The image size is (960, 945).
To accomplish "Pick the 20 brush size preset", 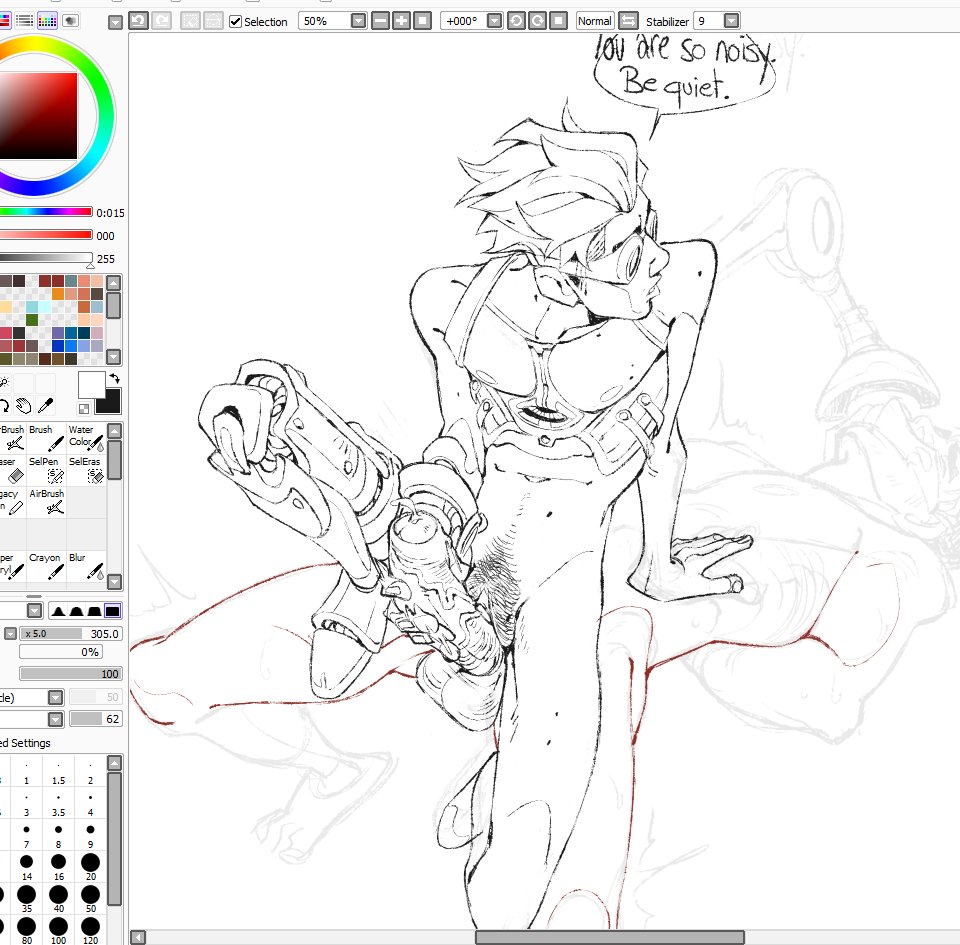I will point(91,867).
